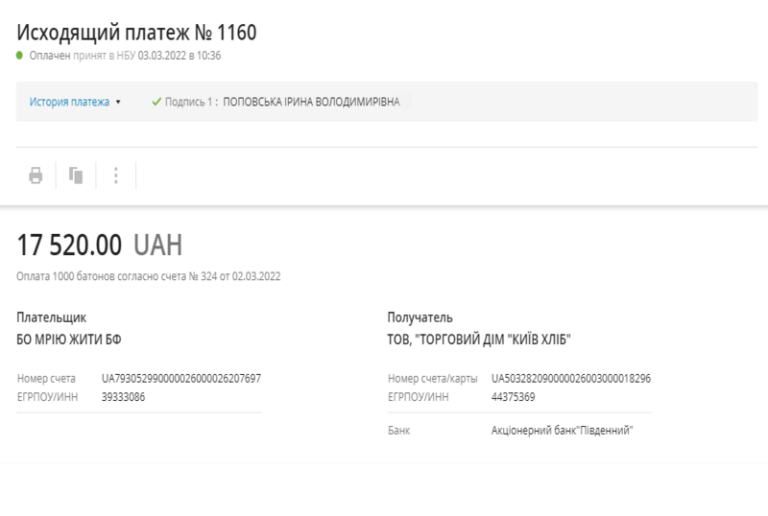Select recipient ЕГРПОУ code 44375369
The image size is (768, 516).
[x=513, y=397]
